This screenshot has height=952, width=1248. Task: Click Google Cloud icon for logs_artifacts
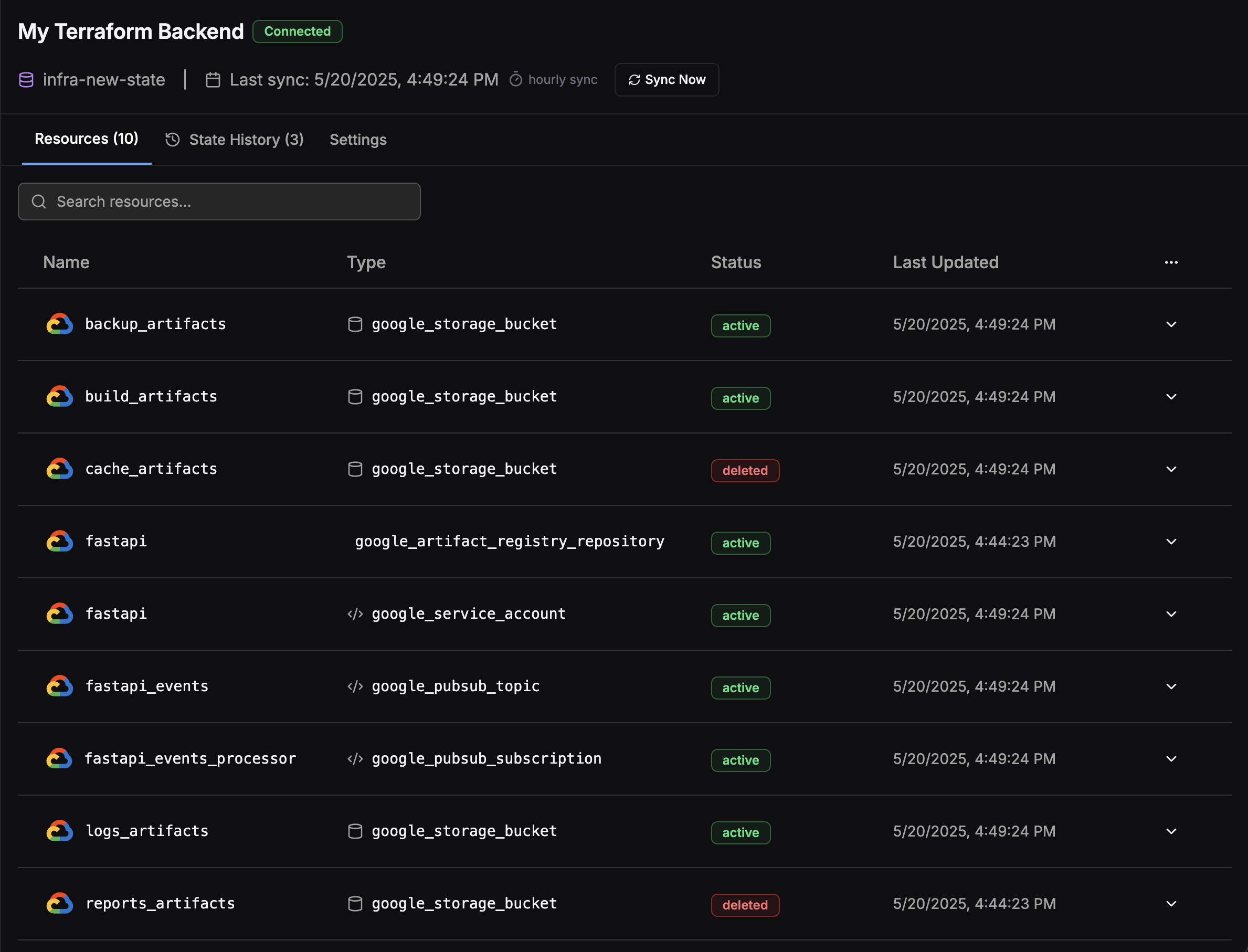click(x=59, y=831)
